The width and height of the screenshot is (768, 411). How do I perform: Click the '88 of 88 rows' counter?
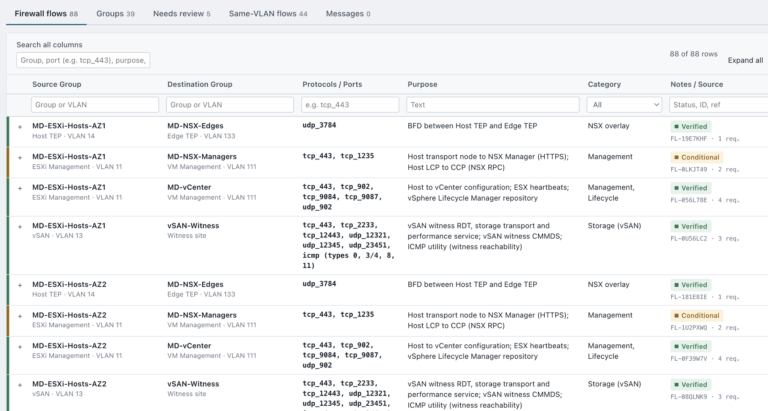coord(693,54)
